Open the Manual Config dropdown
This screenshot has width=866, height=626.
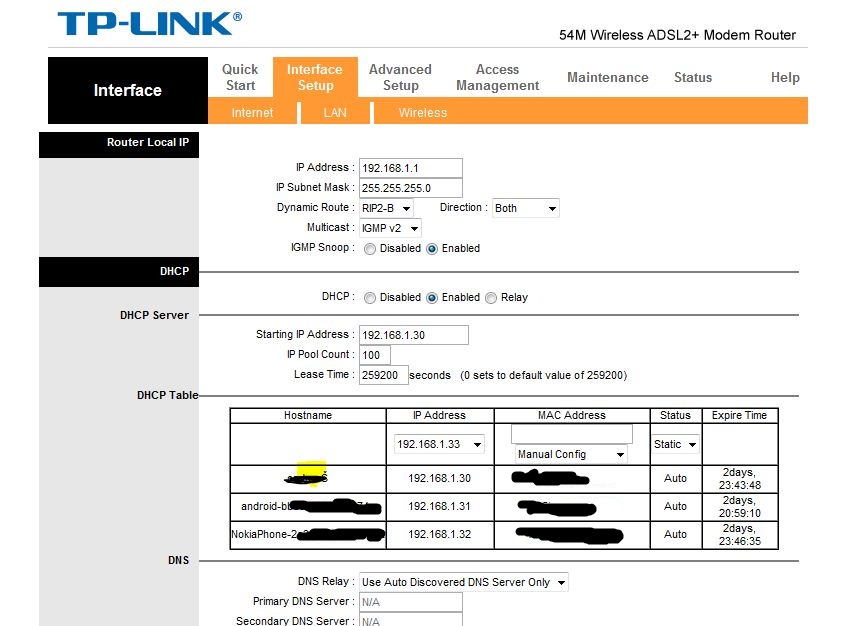(570, 455)
